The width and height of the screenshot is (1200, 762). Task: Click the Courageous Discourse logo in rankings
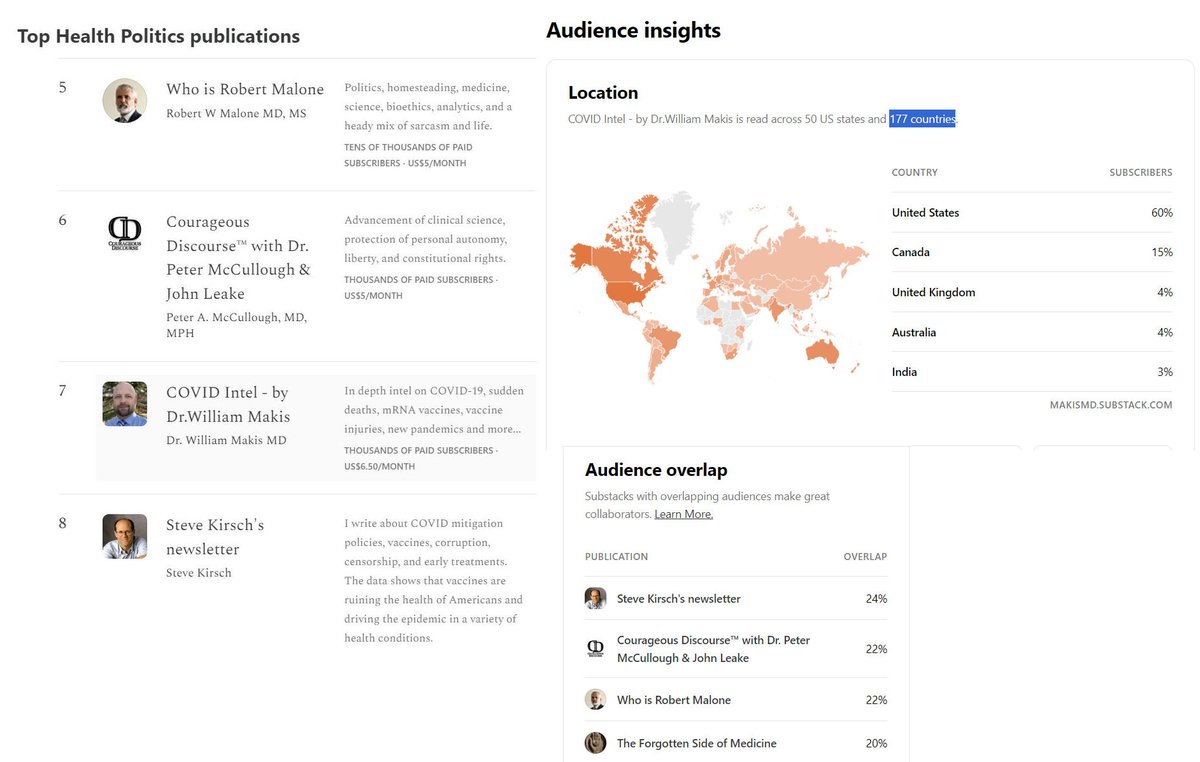125,234
